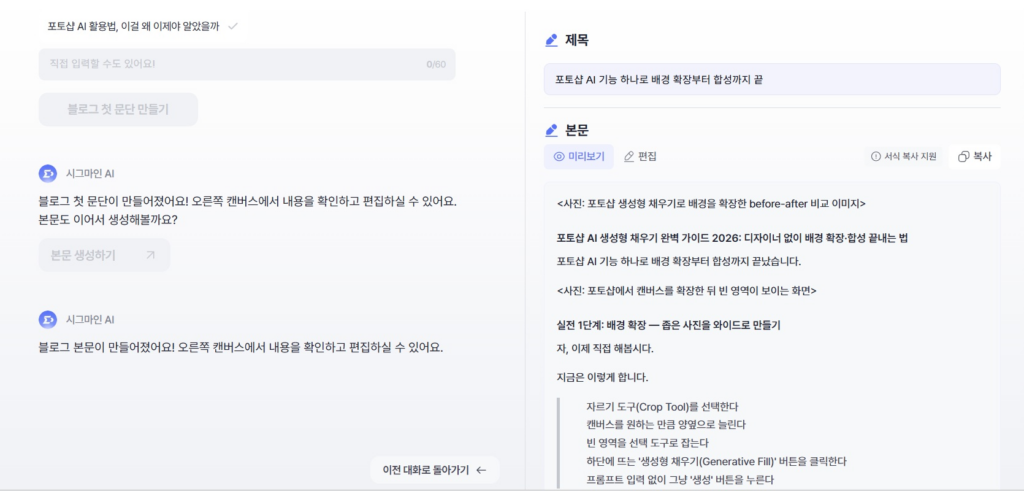Click the 시그마인 AI avatar above the first-paragraph message

47,173
